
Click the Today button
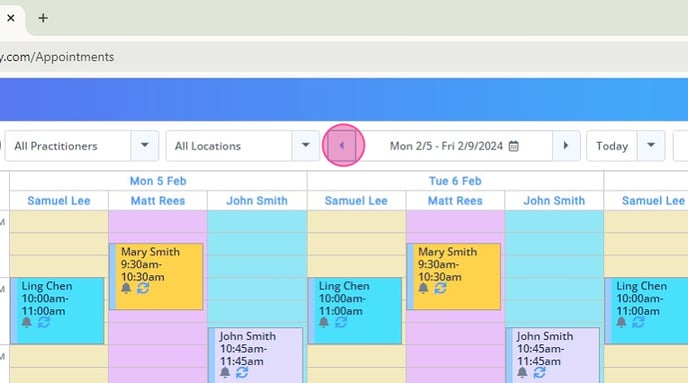[x=612, y=146]
